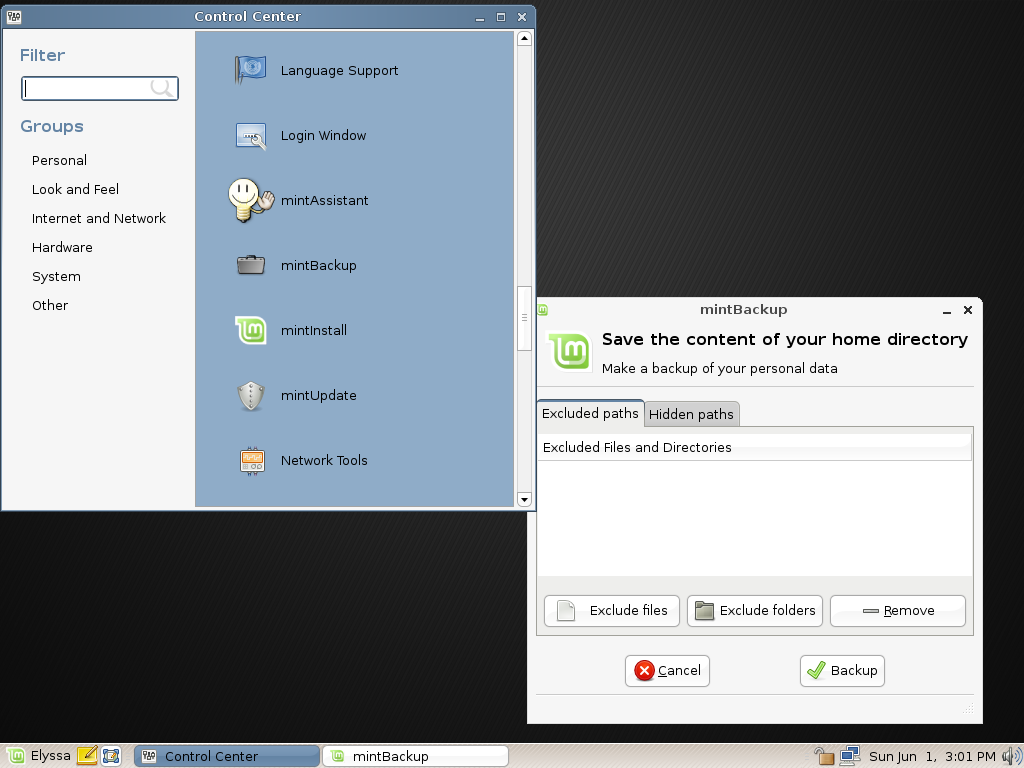Viewport: 1024px width, 768px height.
Task: Start the Backup
Action: 842,671
